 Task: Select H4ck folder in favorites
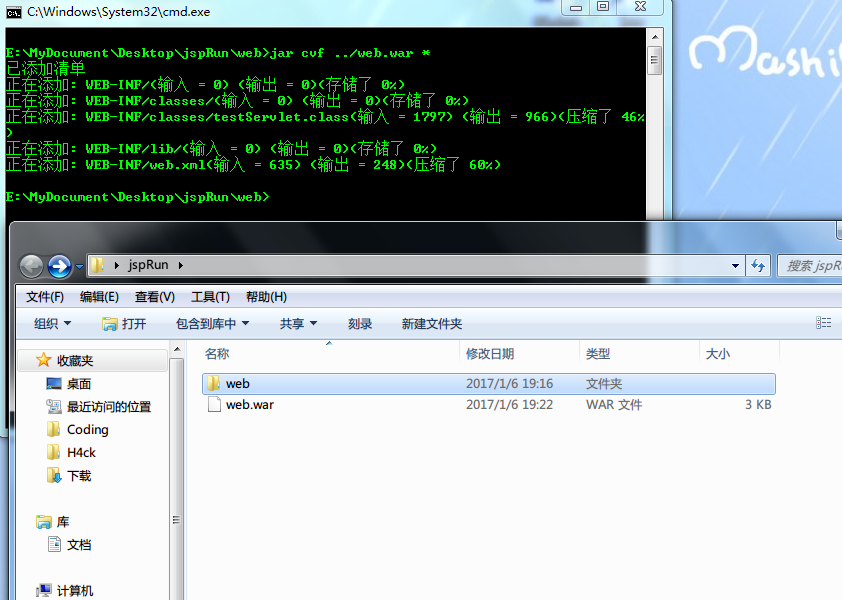[81, 453]
